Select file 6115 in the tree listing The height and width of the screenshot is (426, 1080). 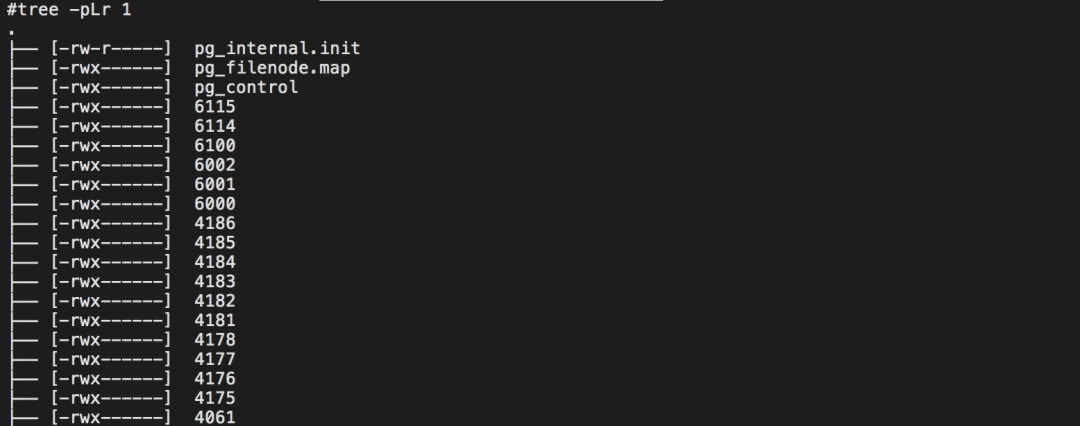[215, 107]
